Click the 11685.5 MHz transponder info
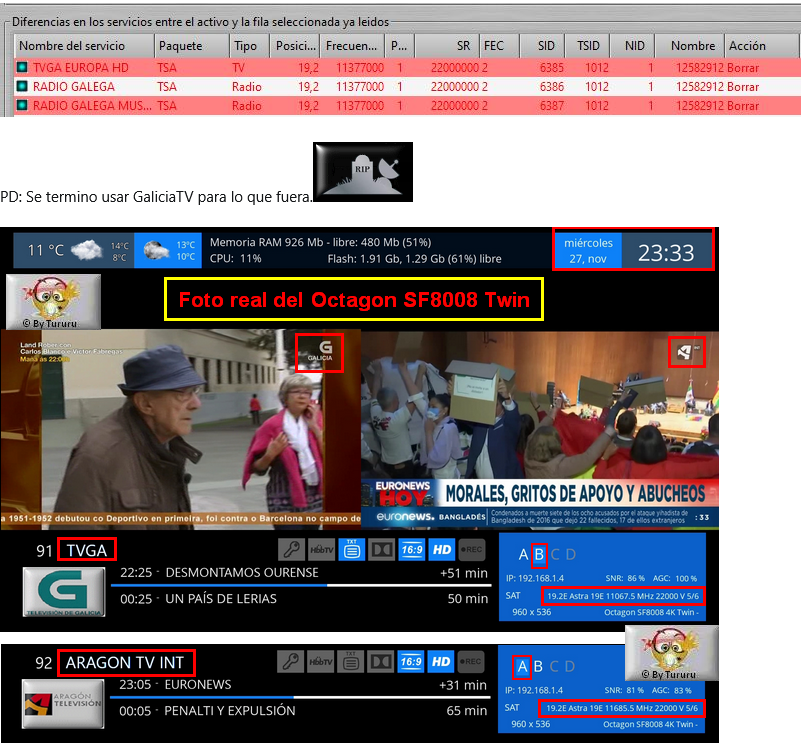Image resolution: width=801 pixels, height=743 pixels. click(x=622, y=708)
